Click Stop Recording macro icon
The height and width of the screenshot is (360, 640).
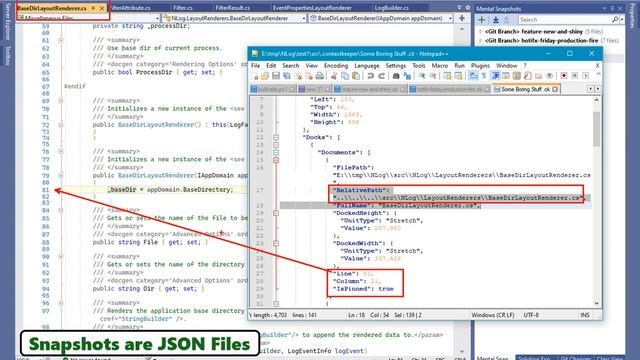click(x=575, y=76)
